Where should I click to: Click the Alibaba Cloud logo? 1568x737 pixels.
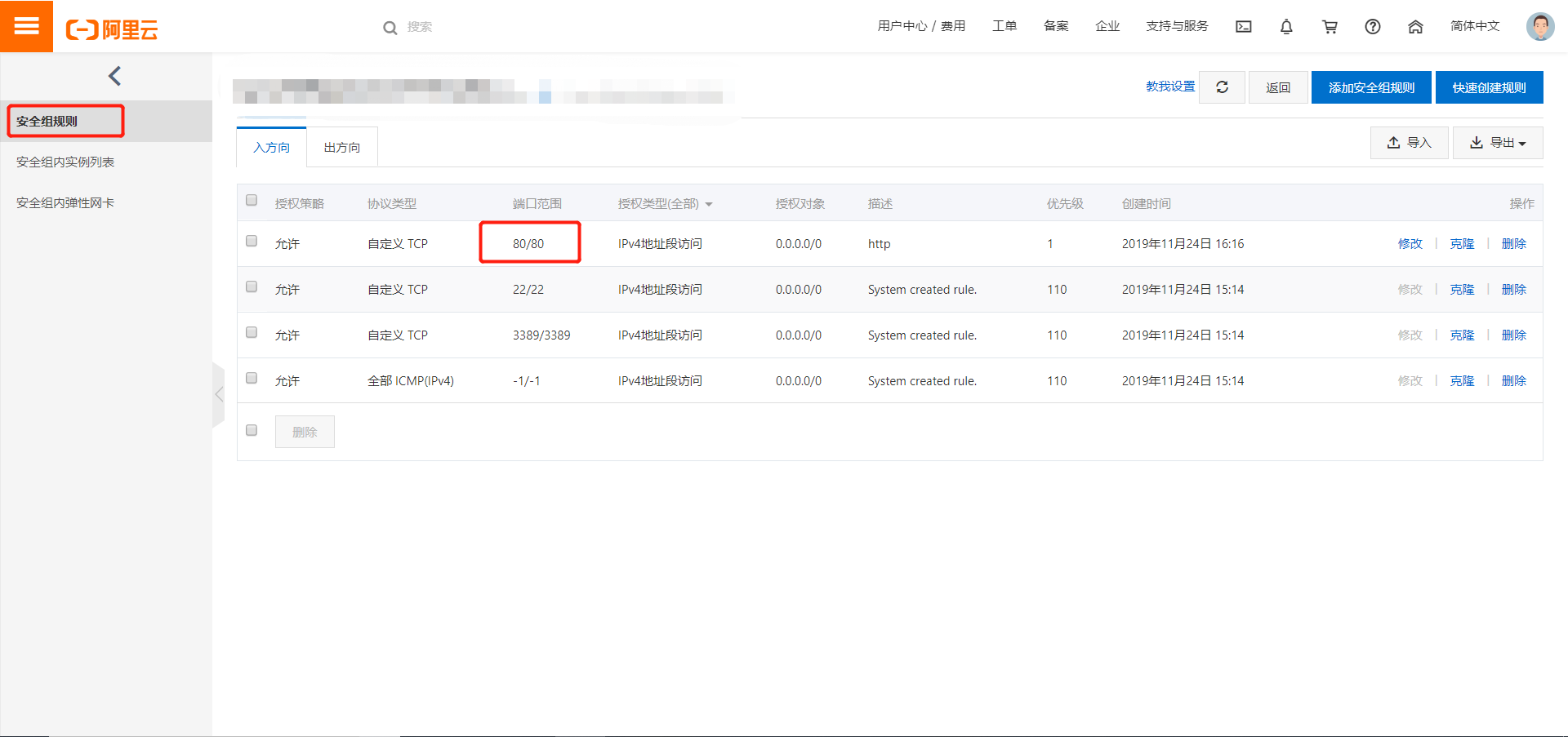click(x=112, y=30)
